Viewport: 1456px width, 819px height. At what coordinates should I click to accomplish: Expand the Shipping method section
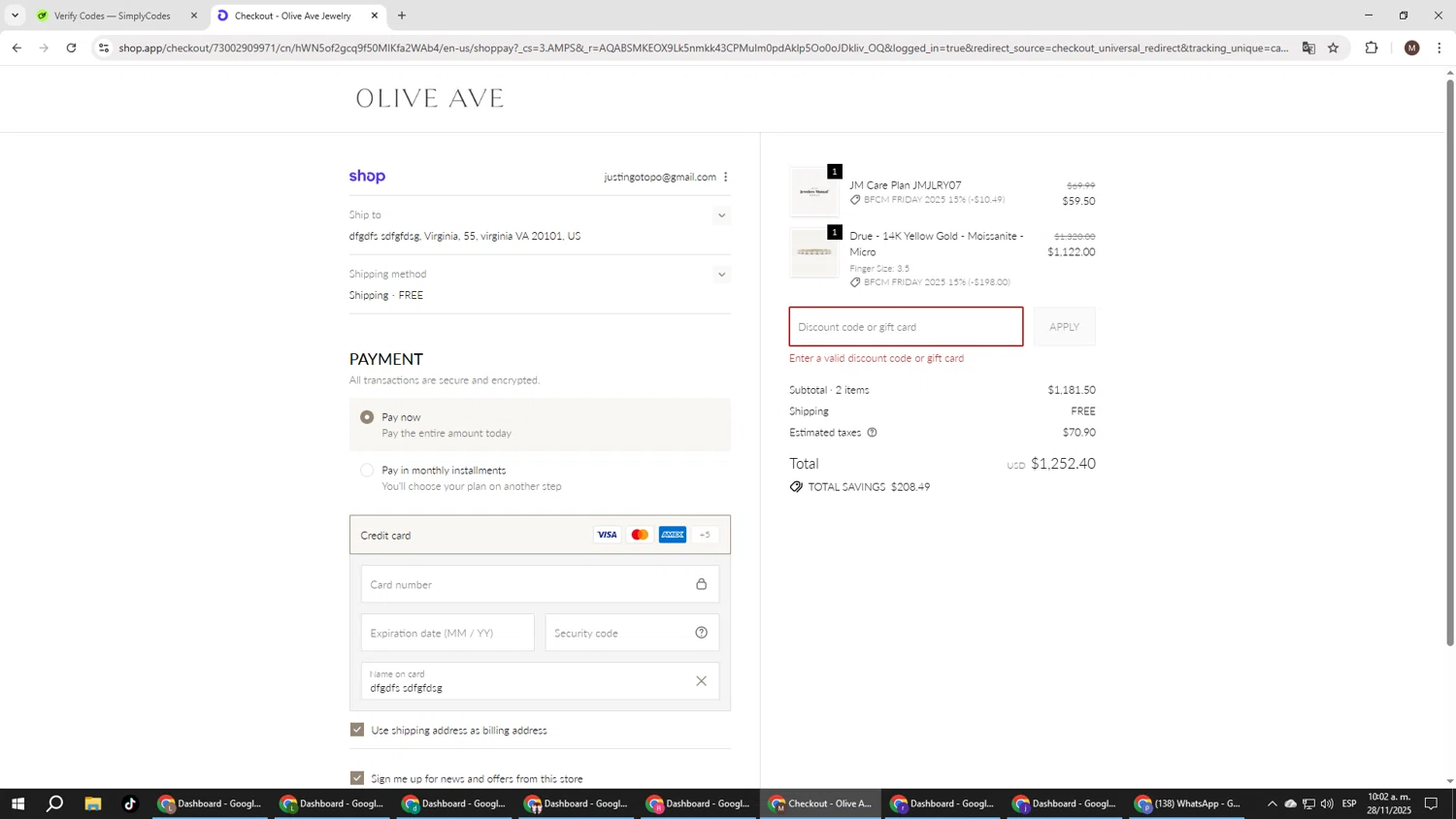(x=721, y=275)
